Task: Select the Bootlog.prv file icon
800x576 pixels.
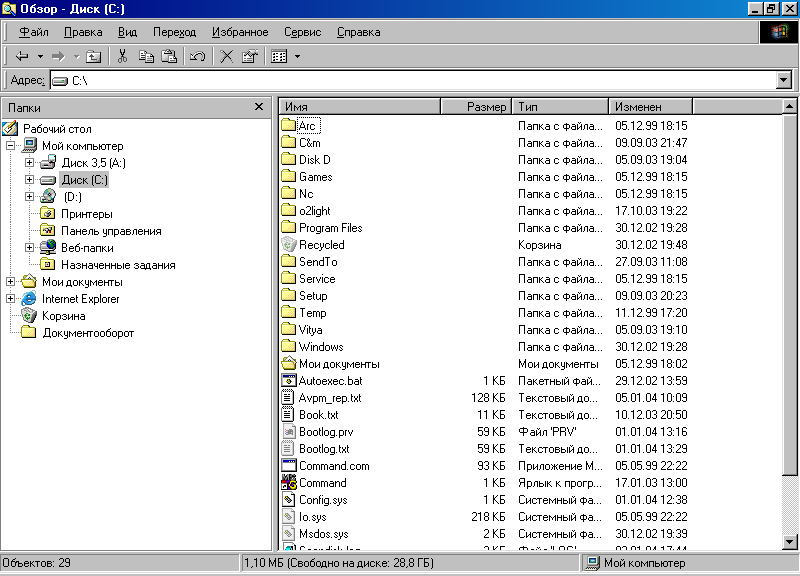Action: coord(288,432)
